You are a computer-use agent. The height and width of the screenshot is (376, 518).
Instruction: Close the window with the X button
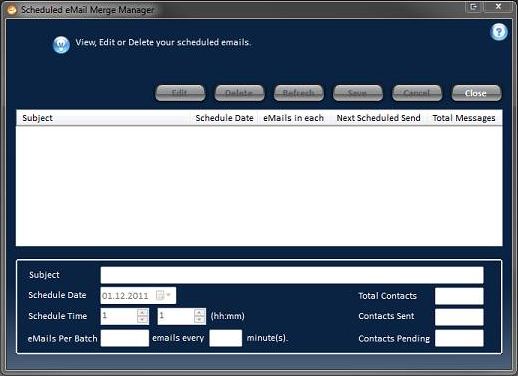coord(498,7)
